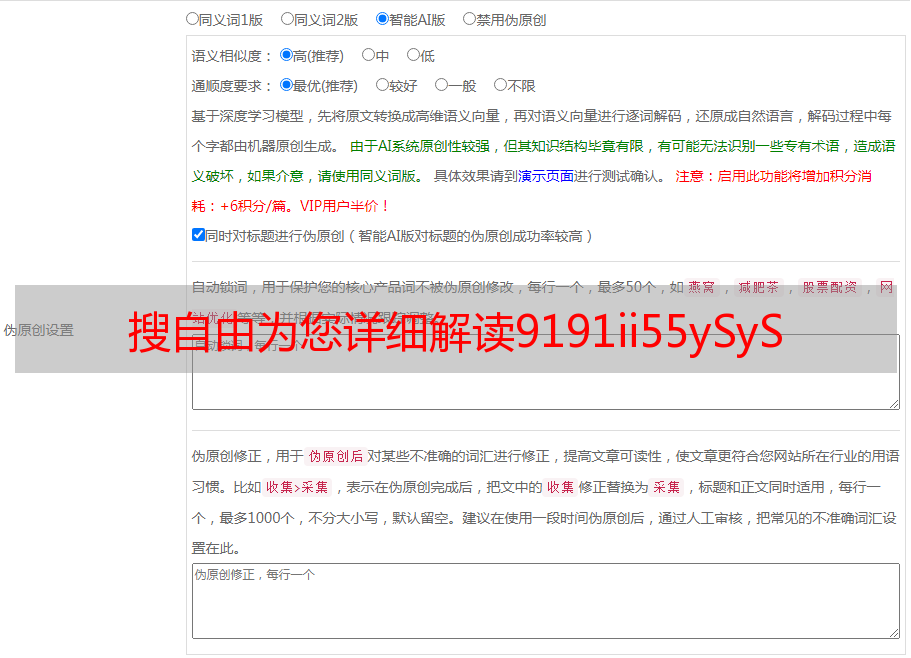Toggle 同时对标题进行伪原创 checkbox
The width and height of the screenshot is (911, 658).
click(198, 235)
